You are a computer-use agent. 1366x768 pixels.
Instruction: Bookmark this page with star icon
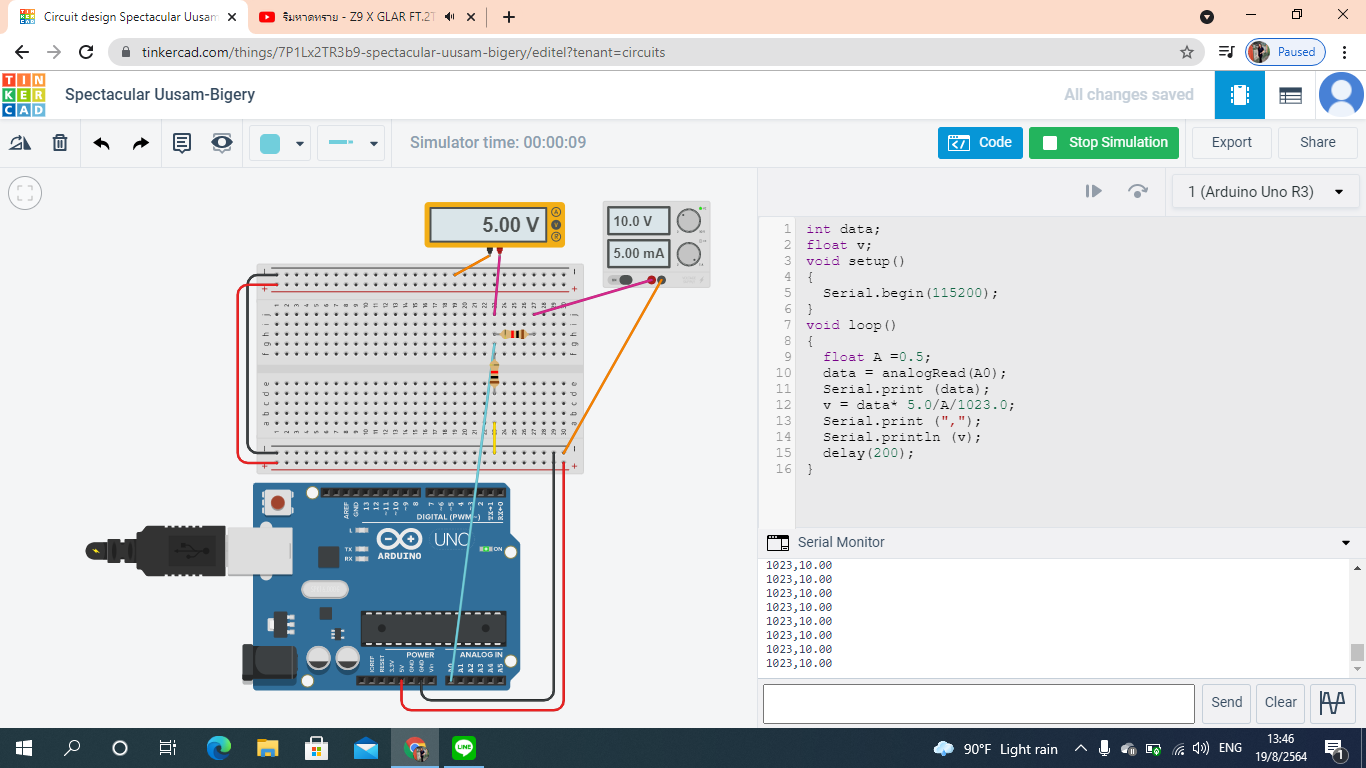(1187, 52)
